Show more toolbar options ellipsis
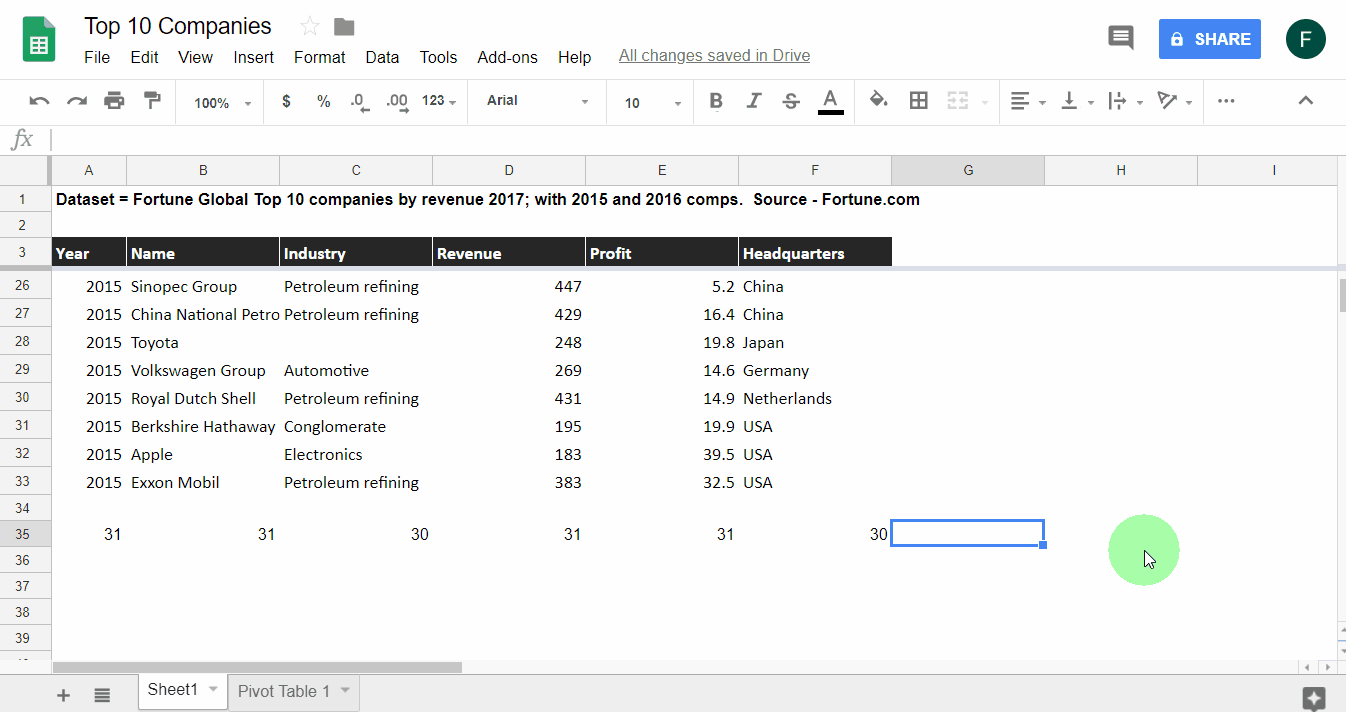This screenshot has width=1346, height=712. point(1226,101)
